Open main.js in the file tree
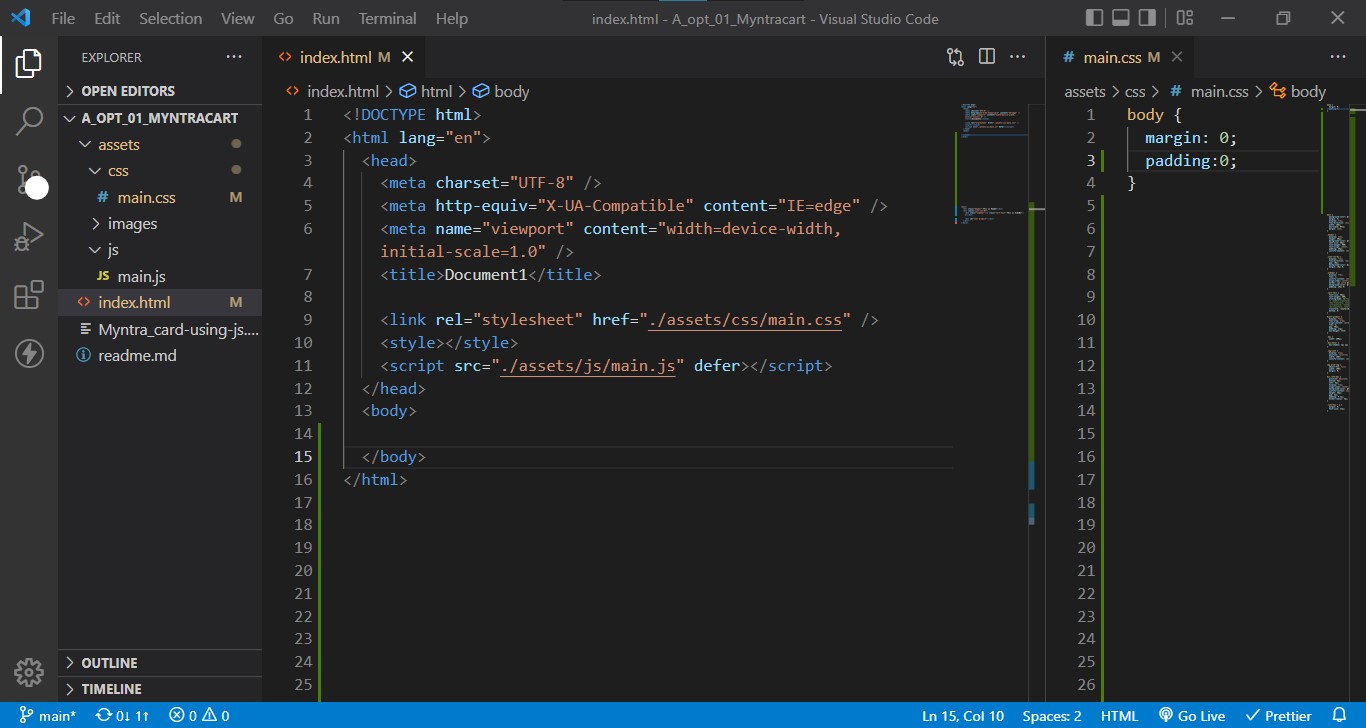 pos(160,276)
